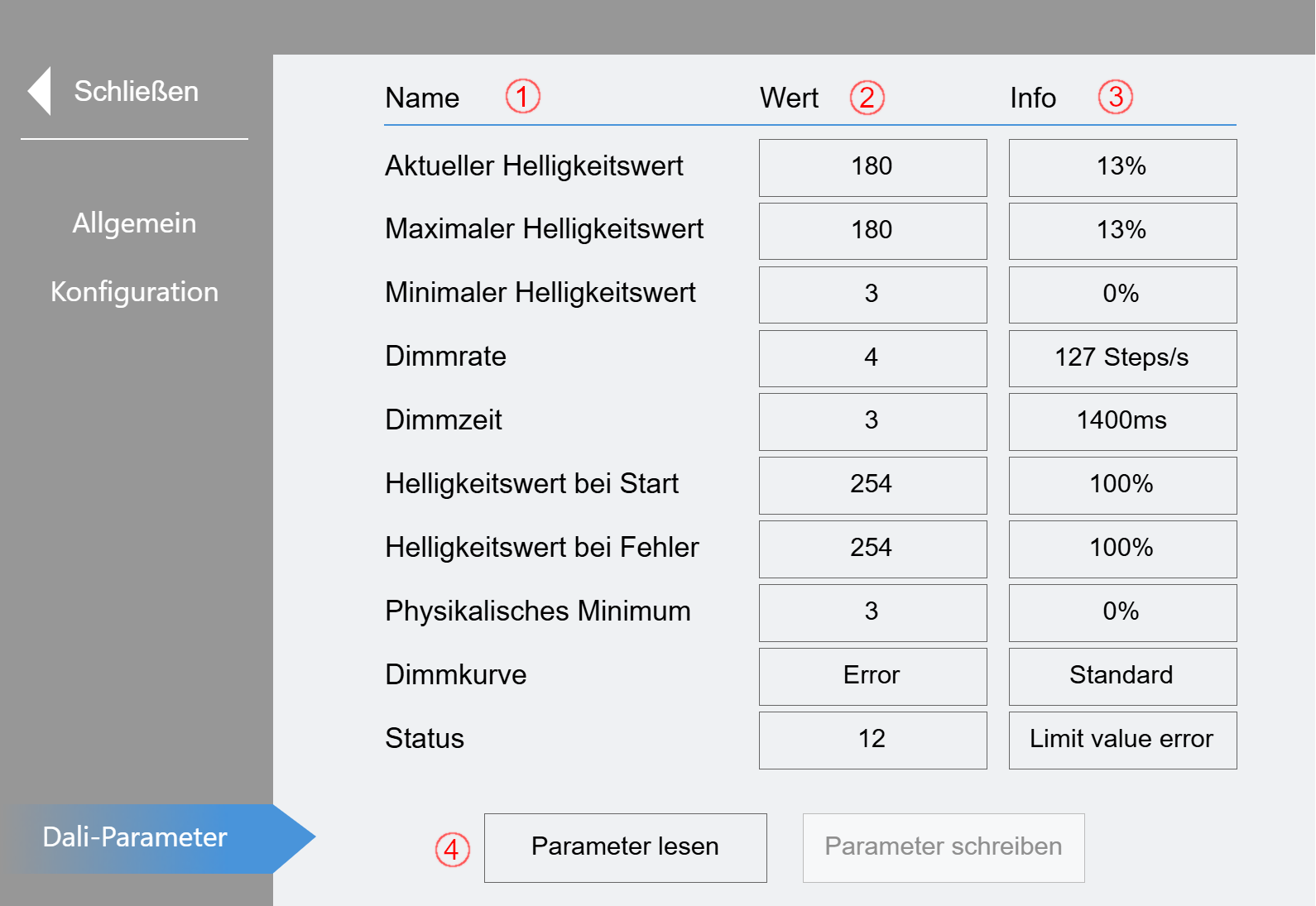Click Helligkeitswert bei Start value field

(x=872, y=486)
